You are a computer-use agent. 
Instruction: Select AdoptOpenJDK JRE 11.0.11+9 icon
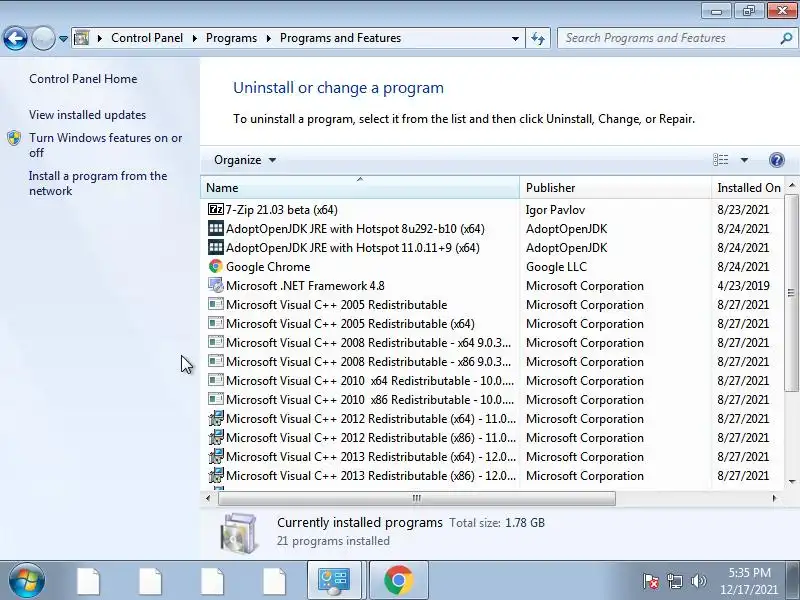coord(216,247)
